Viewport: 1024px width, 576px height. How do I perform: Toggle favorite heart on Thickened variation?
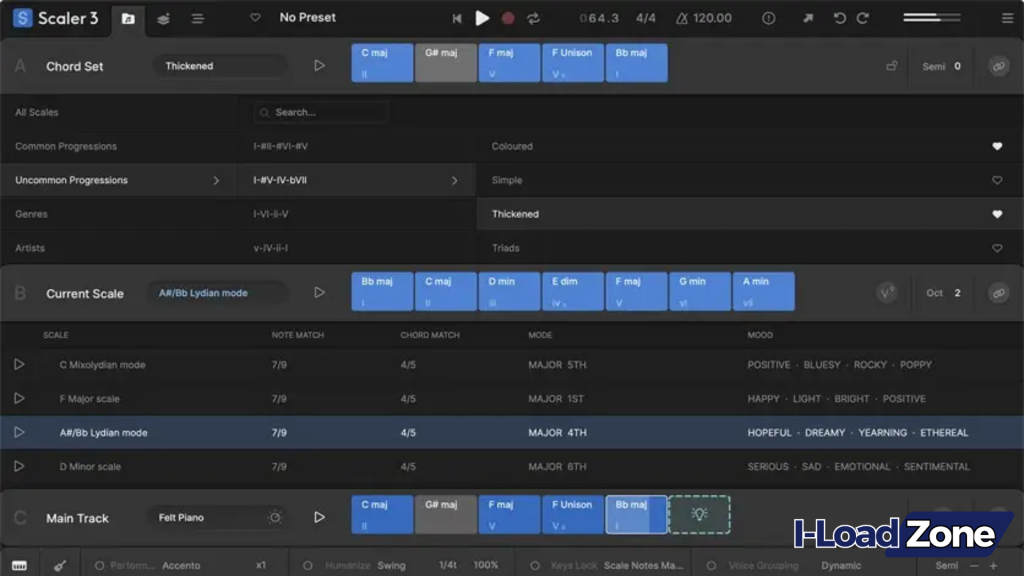[x=997, y=214]
